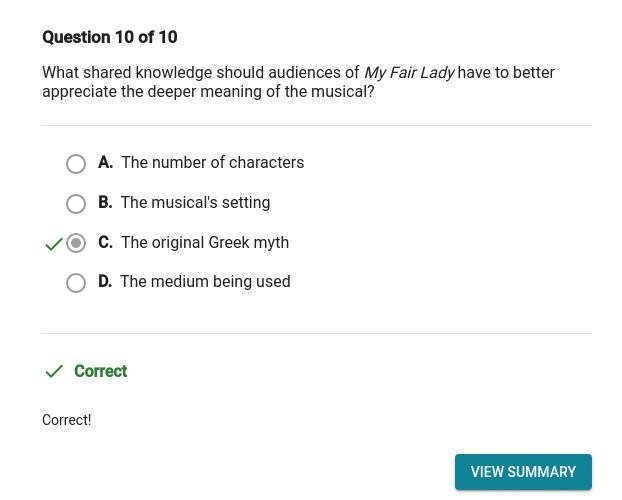Click 'The original Greek myth' answer text
622x500 pixels.
coord(205,243)
